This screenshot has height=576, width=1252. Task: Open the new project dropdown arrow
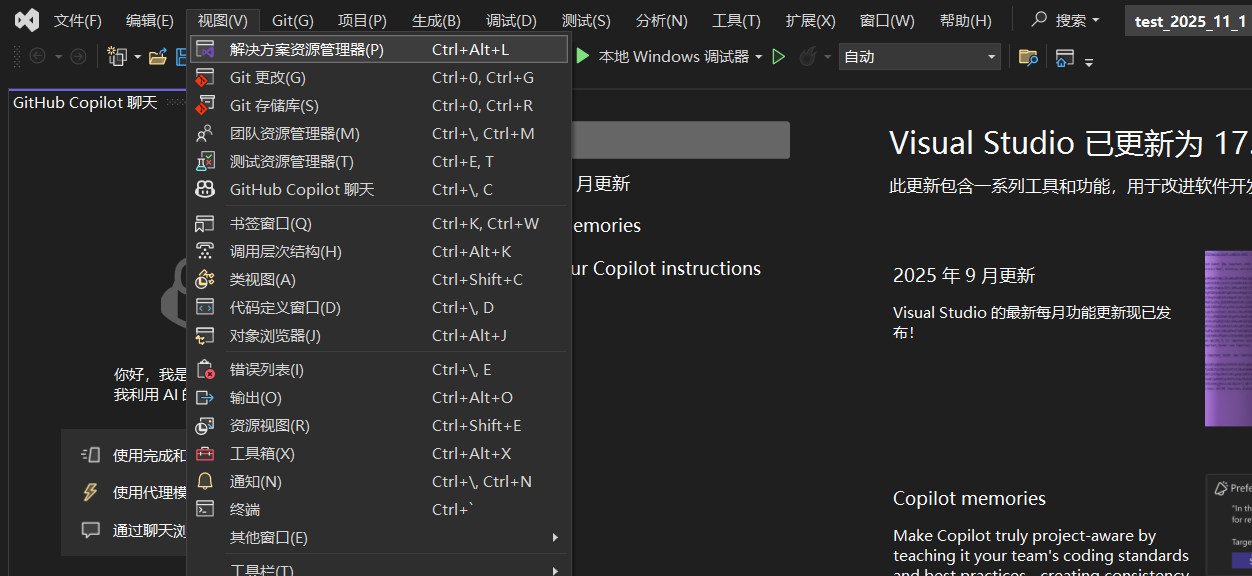pyautogui.click(x=137, y=57)
